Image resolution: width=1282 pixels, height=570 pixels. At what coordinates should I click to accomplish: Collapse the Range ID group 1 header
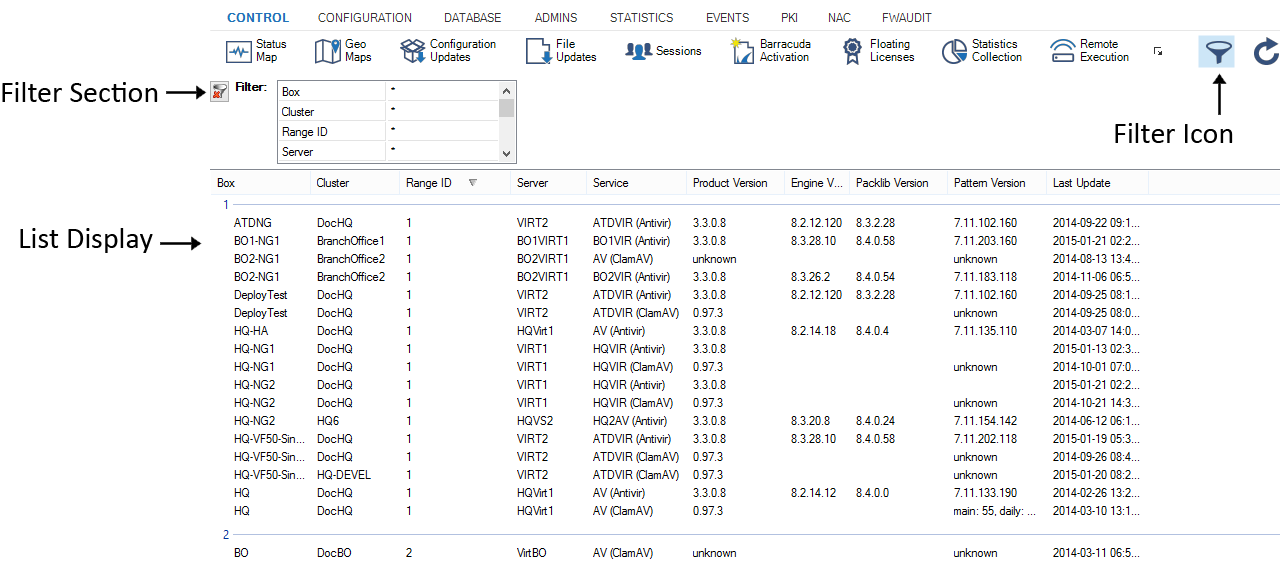[x=226, y=205]
